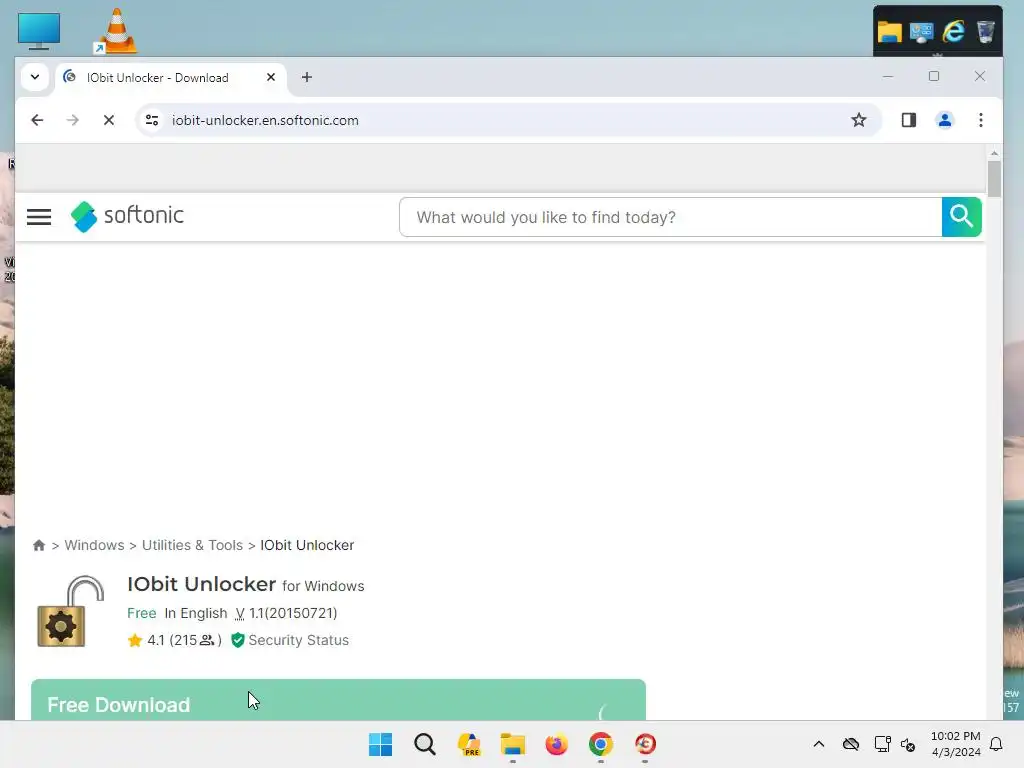Click the Free license label

tap(142, 613)
